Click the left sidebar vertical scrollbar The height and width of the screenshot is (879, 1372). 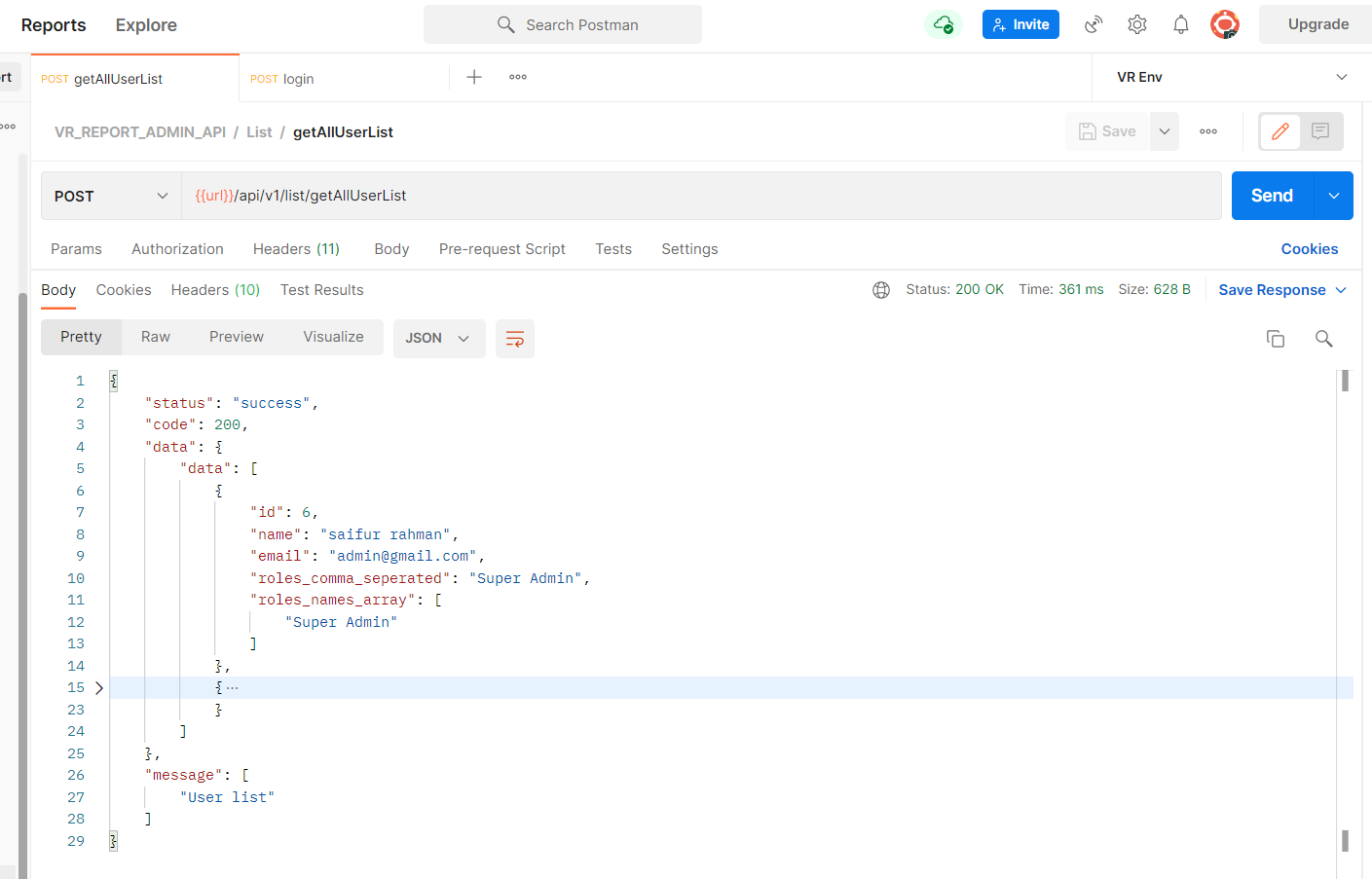22,584
